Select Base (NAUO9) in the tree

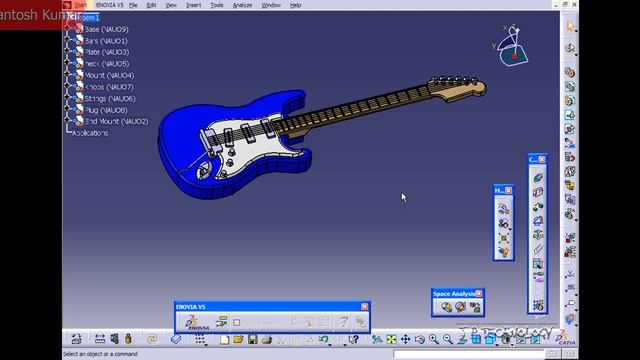tap(106, 29)
